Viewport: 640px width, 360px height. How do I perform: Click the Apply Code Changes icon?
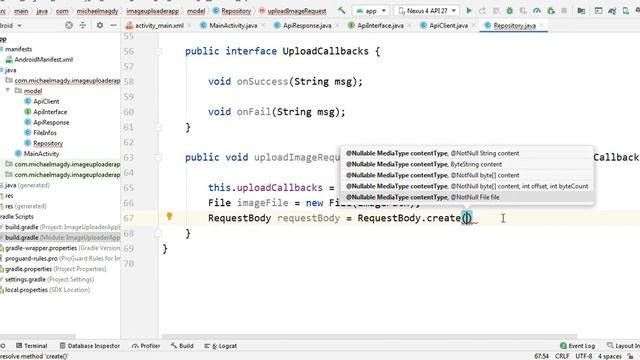coord(496,11)
